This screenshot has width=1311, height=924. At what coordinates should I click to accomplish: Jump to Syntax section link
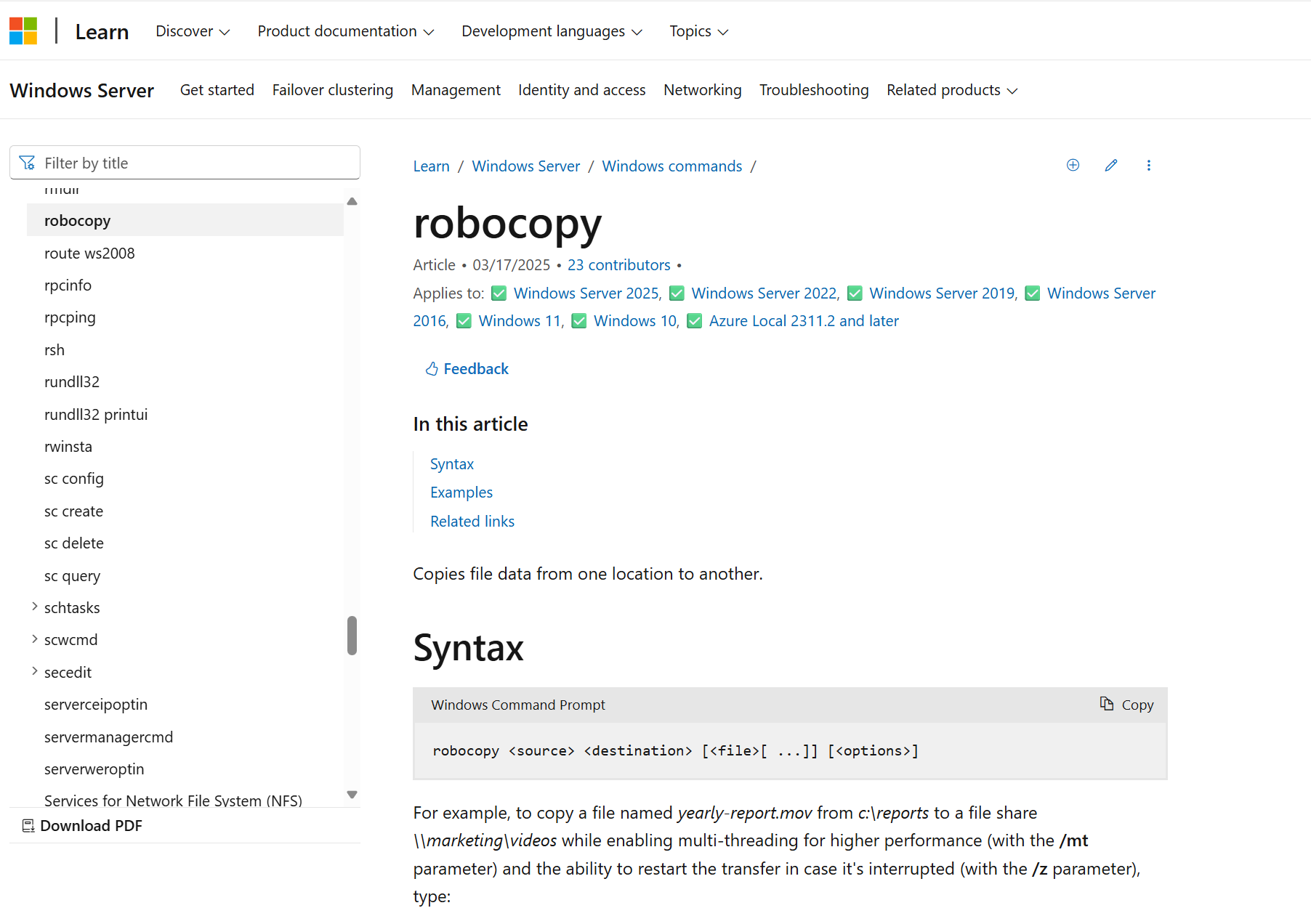(451, 463)
